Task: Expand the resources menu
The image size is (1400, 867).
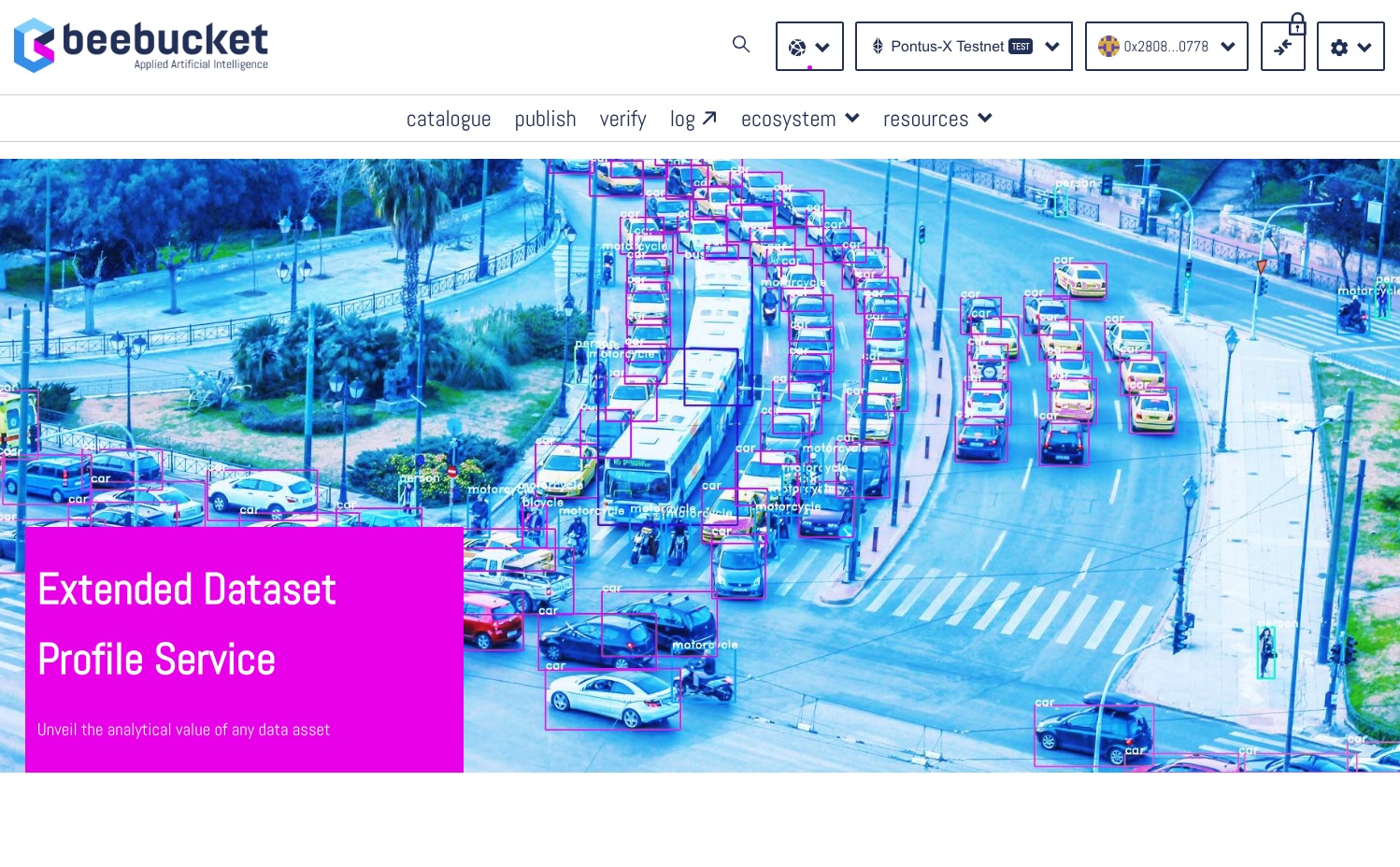Action: click(x=937, y=119)
